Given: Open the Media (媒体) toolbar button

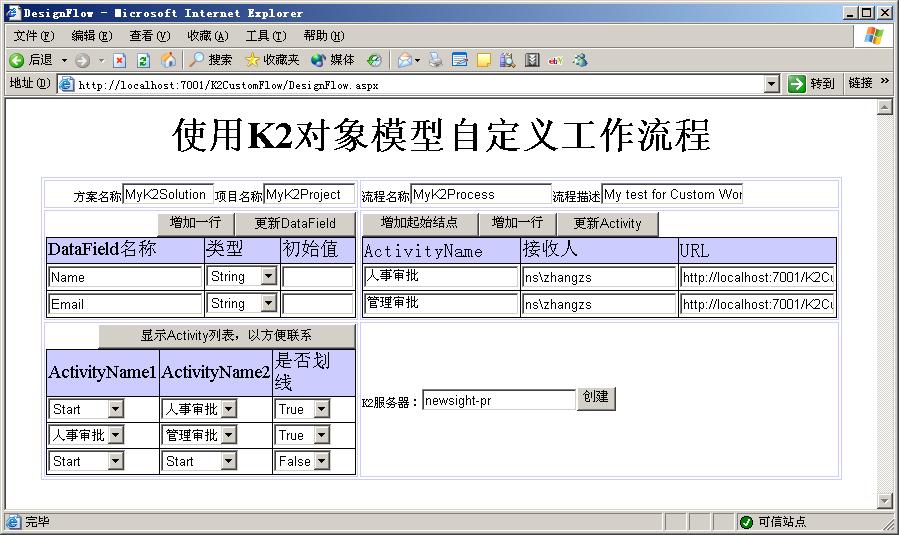Looking at the screenshot, I should tap(333, 60).
